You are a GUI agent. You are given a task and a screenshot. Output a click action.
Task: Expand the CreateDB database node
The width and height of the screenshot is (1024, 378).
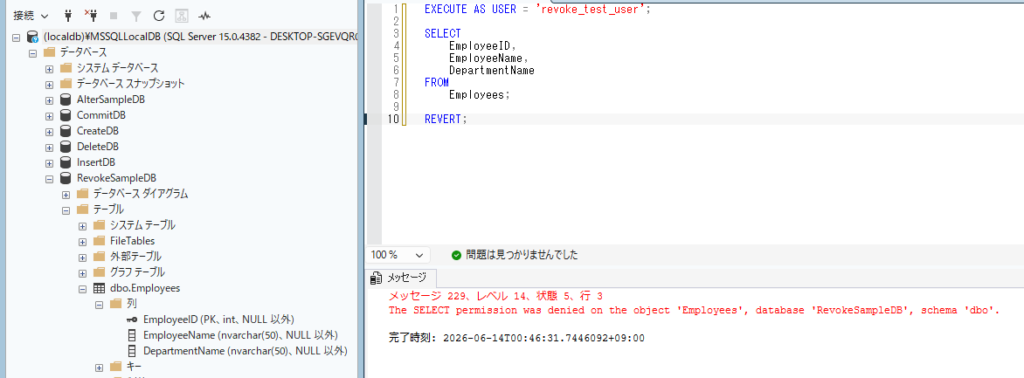[x=49, y=131]
